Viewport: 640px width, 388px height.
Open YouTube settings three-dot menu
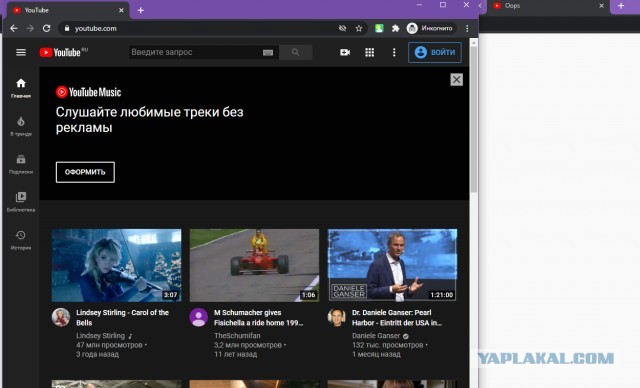click(x=394, y=52)
